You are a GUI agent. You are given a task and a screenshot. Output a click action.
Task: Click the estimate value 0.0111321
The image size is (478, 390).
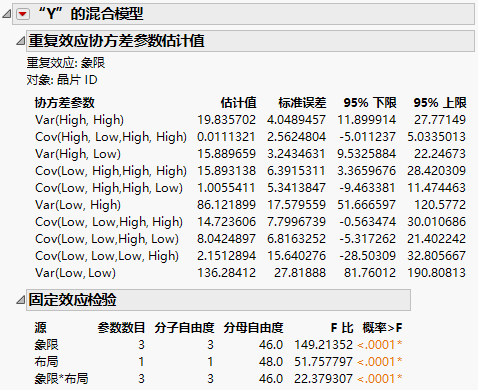click(227, 137)
